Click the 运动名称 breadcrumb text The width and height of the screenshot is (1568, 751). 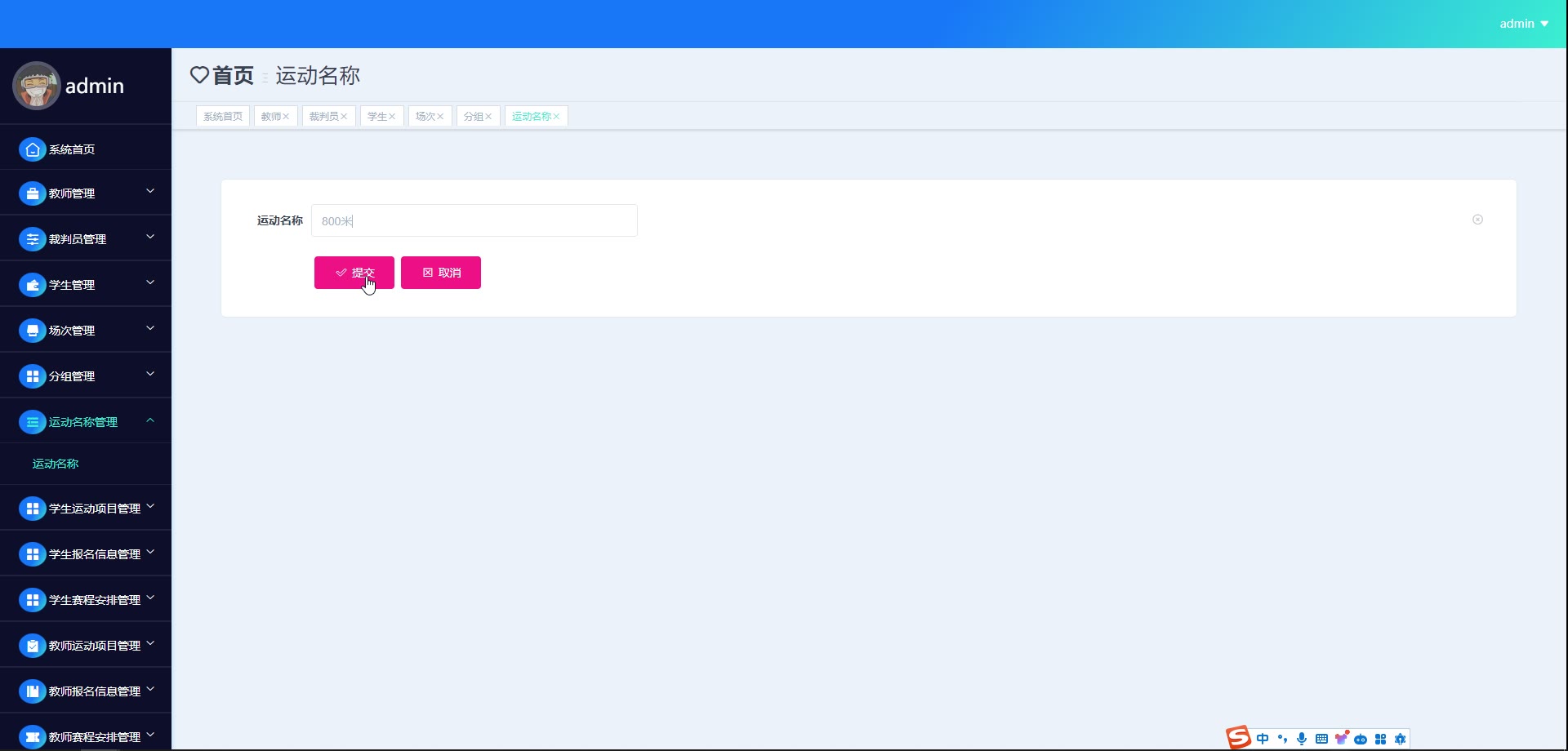318,75
